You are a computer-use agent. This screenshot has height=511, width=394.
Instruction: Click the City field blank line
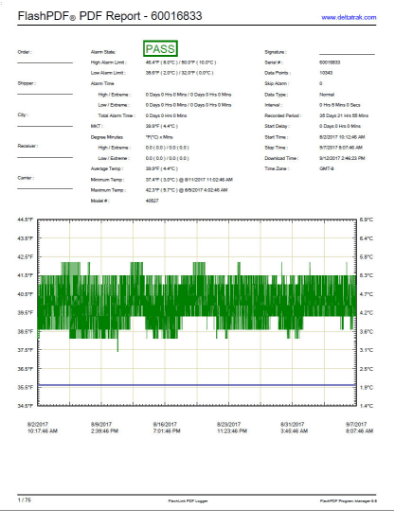[x=45, y=126]
